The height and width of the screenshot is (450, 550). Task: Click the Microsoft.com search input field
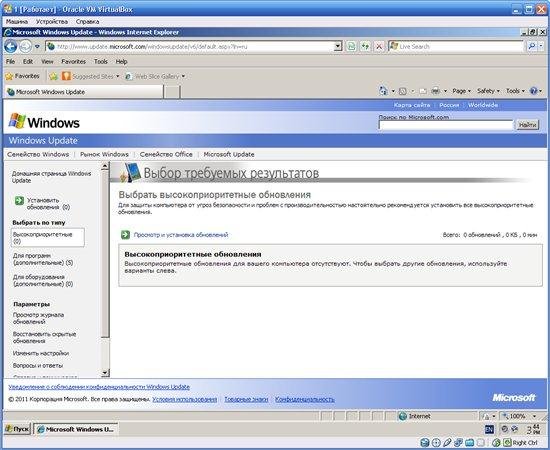446,125
